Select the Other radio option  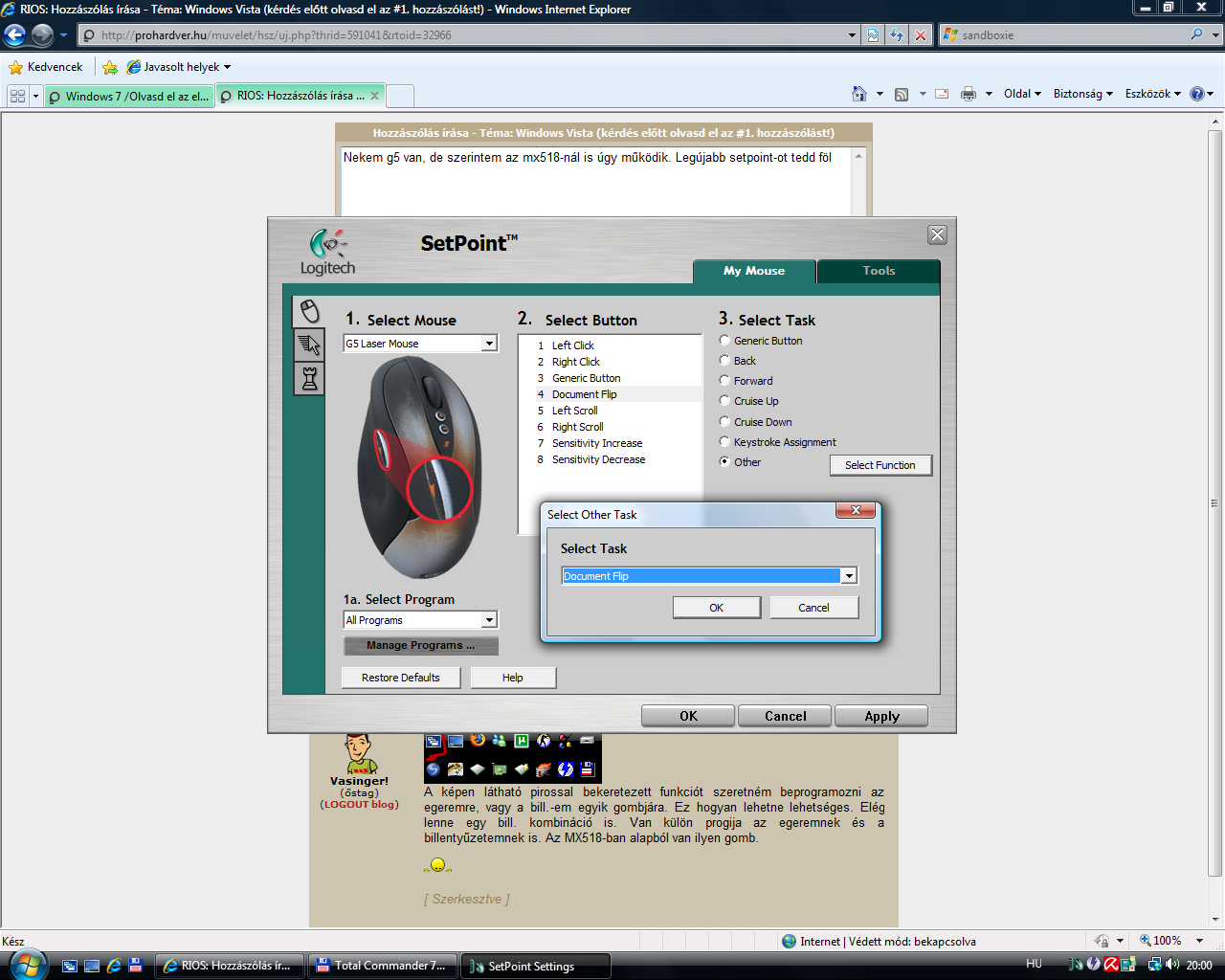pos(724,461)
